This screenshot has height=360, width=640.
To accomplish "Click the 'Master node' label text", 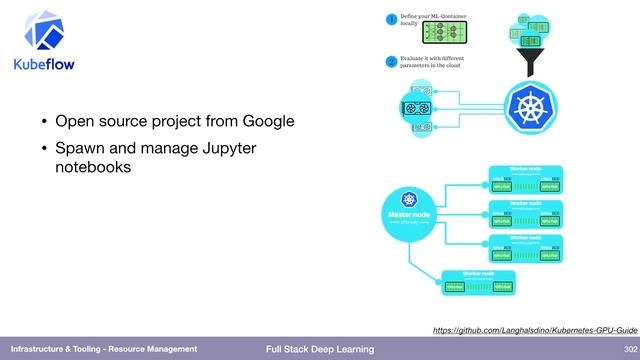I will pyautogui.click(x=409, y=214).
